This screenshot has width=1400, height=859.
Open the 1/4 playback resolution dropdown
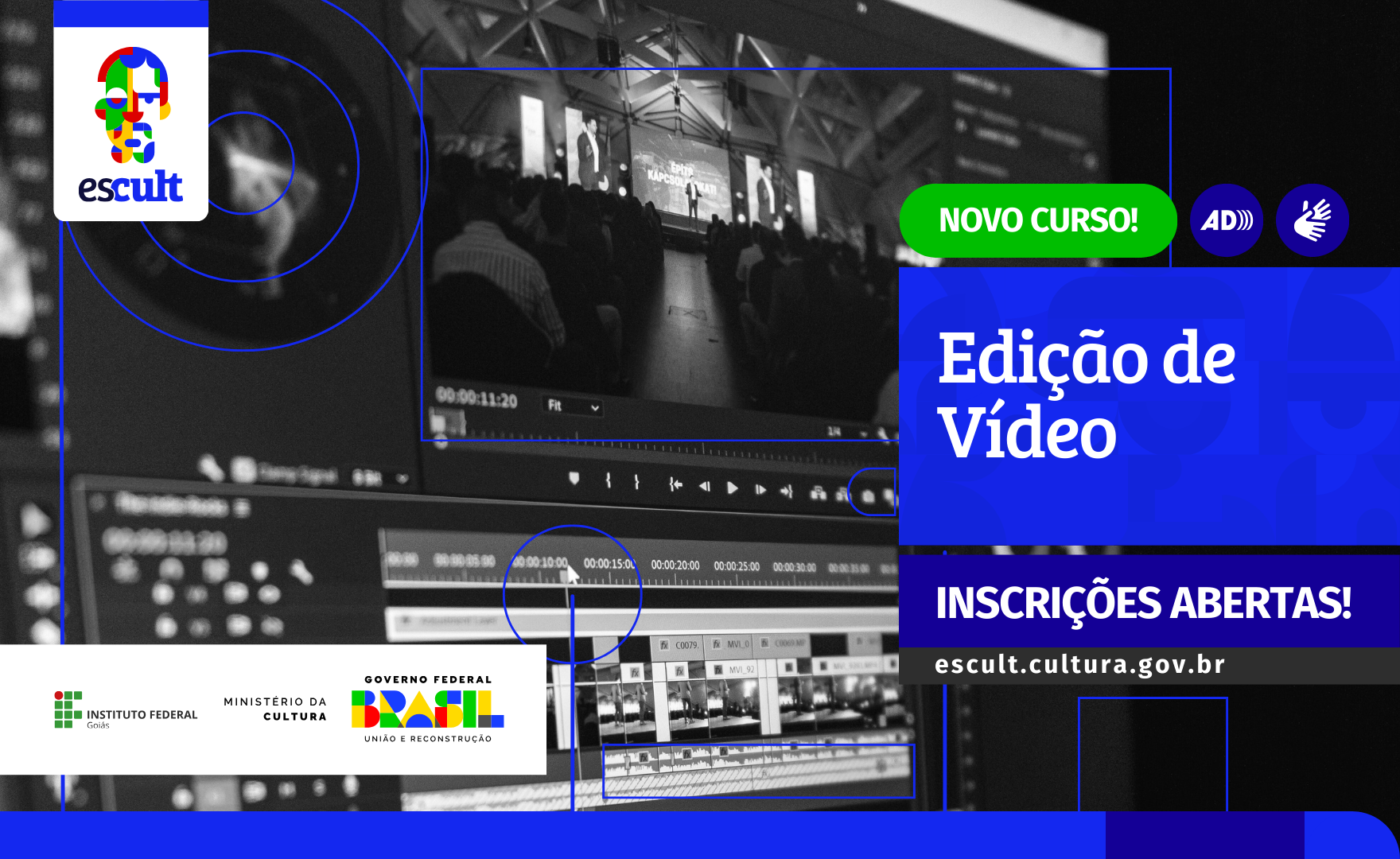pos(845,432)
